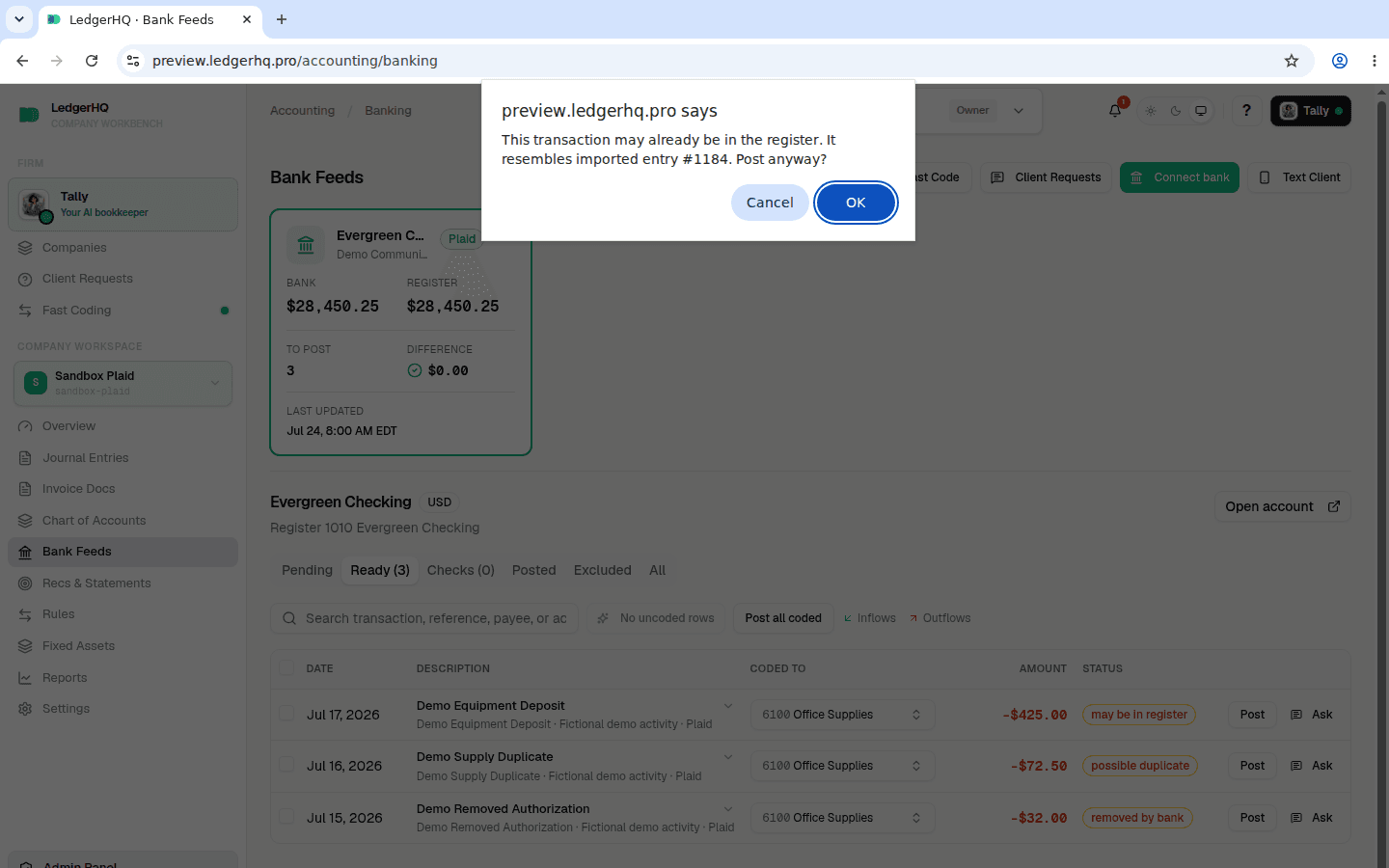
Task: Open account dropdown for Demo Equipment Deposit
Action: (x=842, y=715)
